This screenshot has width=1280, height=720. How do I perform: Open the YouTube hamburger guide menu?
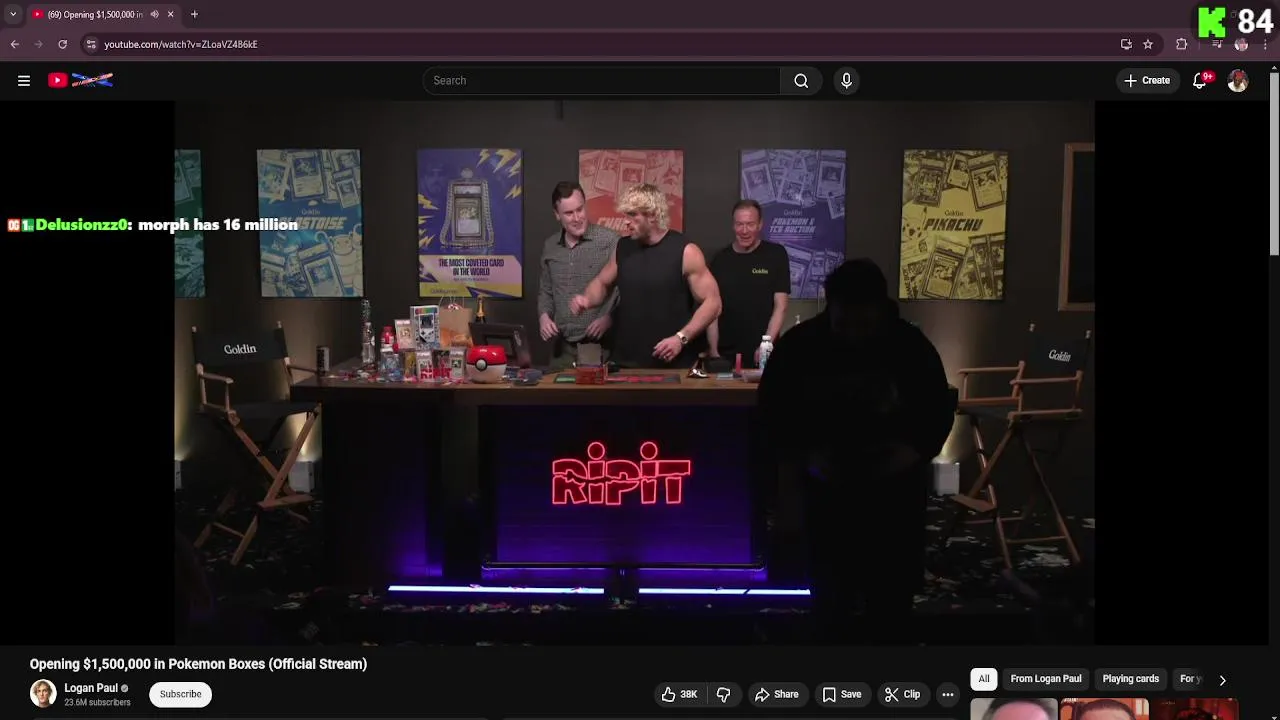pyautogui.click(x=24, y=81)
